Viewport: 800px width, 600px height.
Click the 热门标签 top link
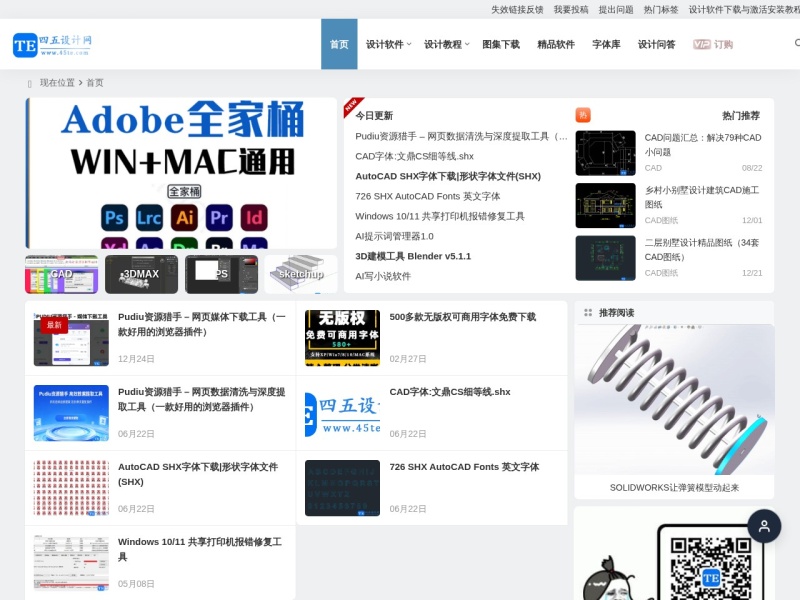tap(661, 9)
